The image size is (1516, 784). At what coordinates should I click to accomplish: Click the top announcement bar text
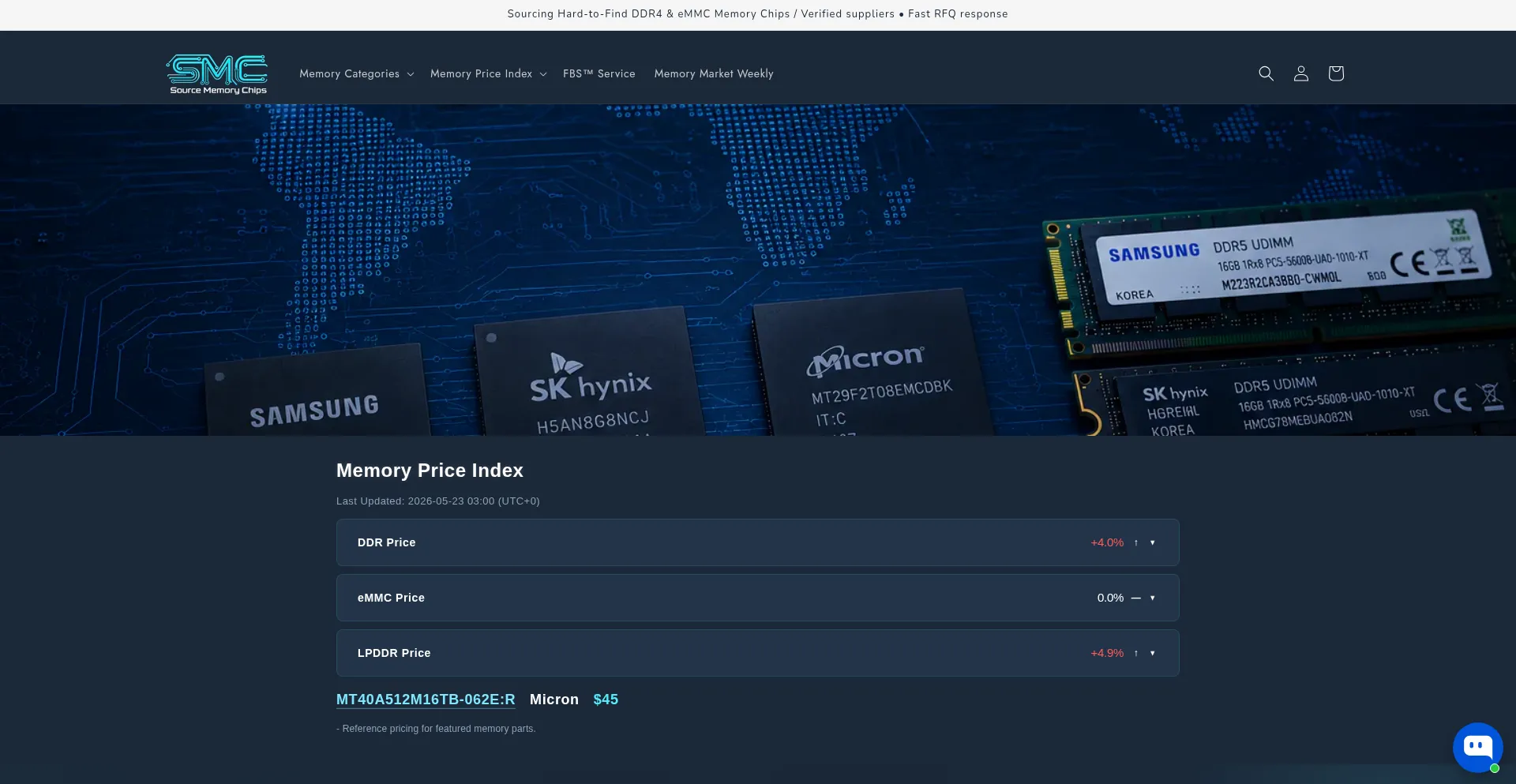(757, 14)
